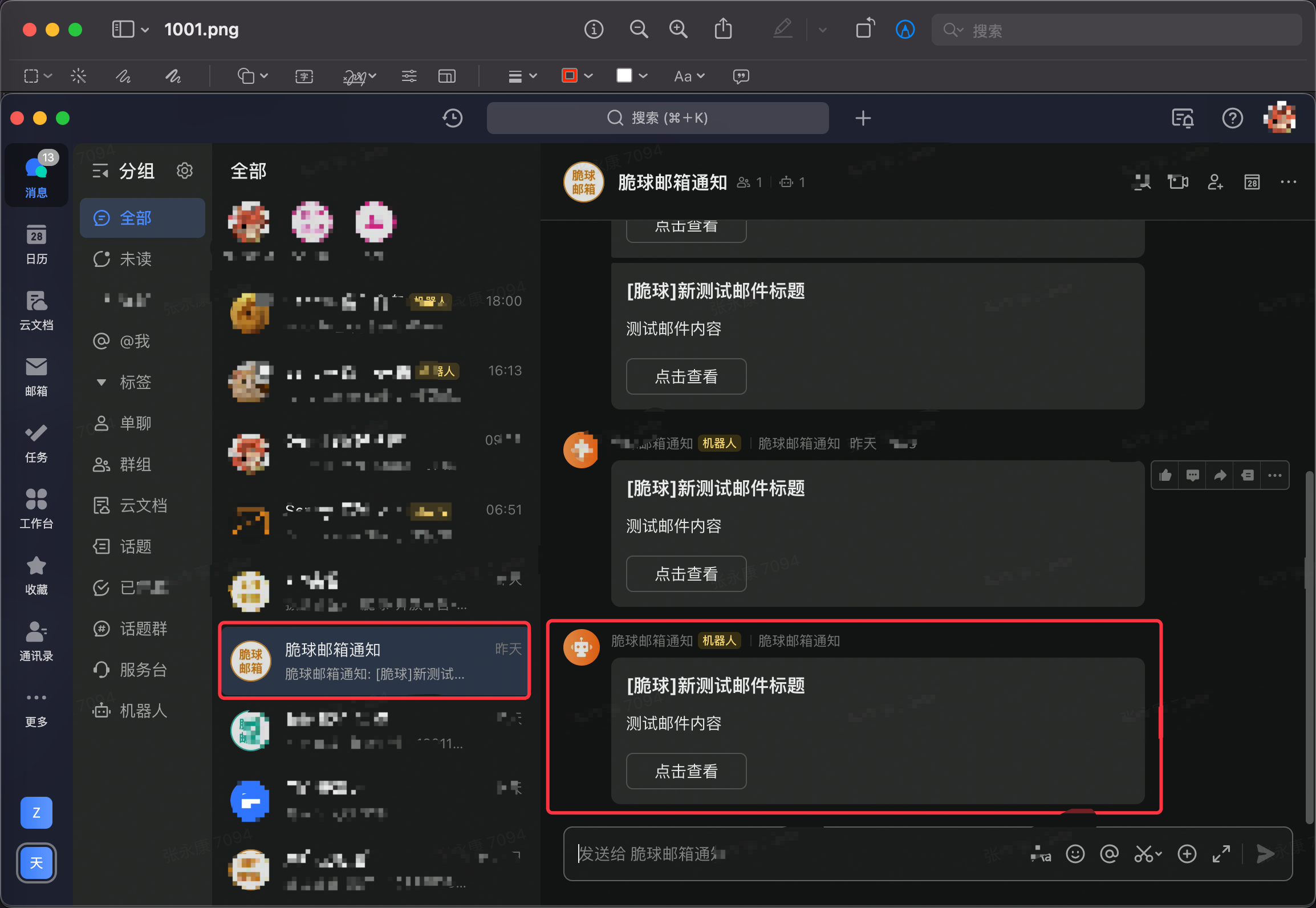The width and height of the screenshot is (1316, 908).
Task: Expand the message input box
Action: coord(1221,854)
